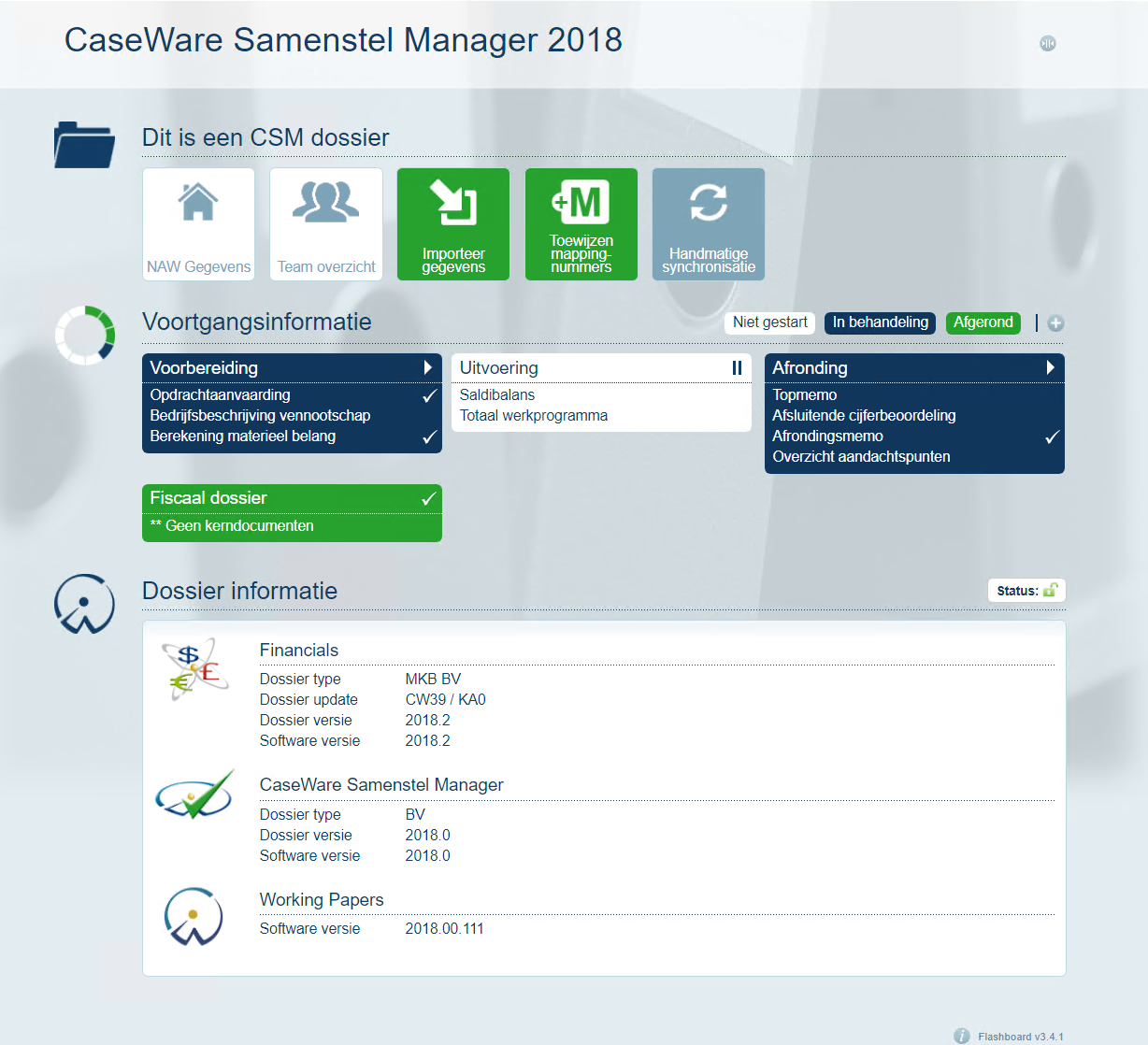Open the Saldibalans document
Image resolution: width=1148 pixels, height=1045 pixels.
coord(497,395)
